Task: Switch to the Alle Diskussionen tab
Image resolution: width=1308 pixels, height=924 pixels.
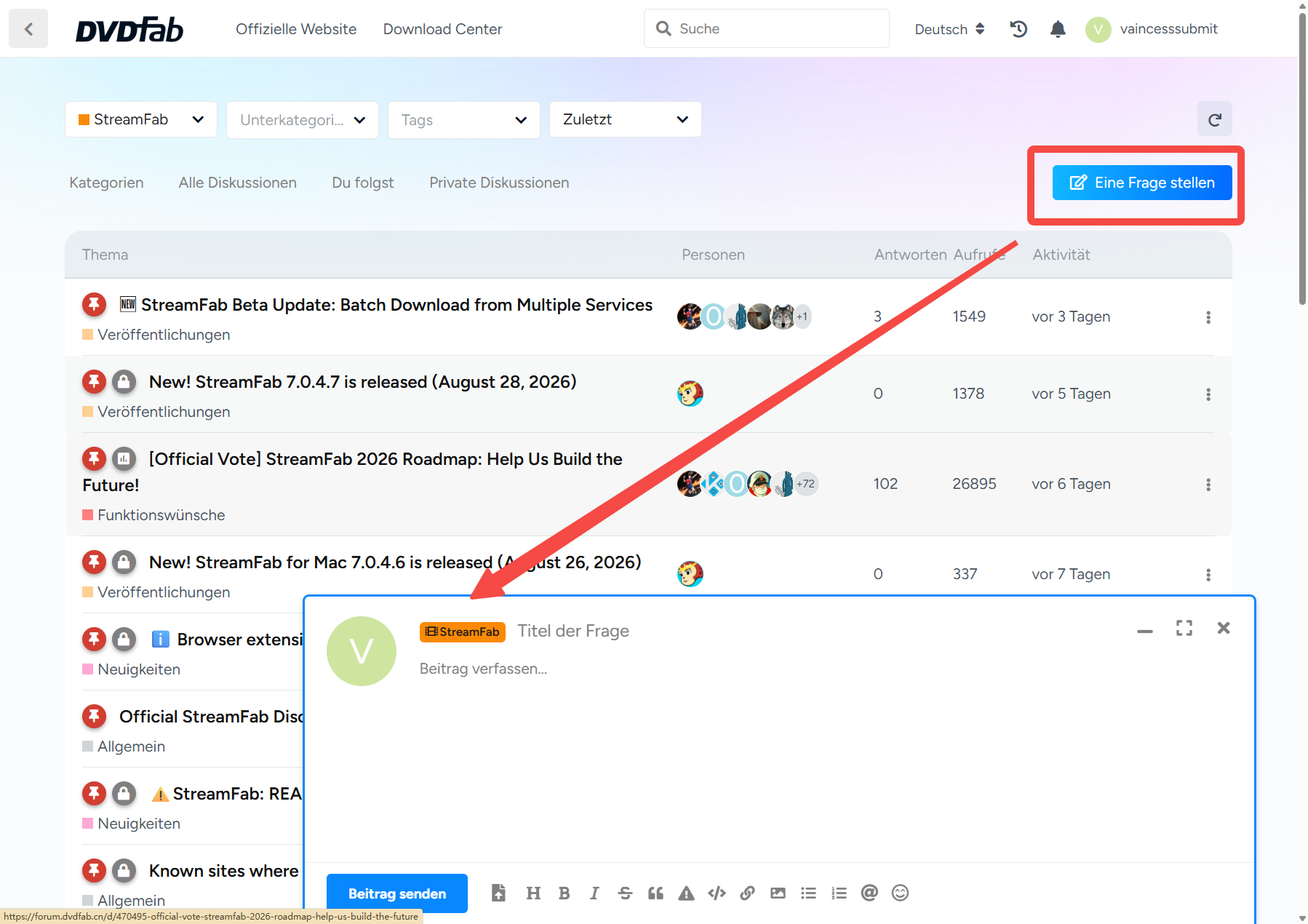Action: pyautogui.click(x=238, y=183)
